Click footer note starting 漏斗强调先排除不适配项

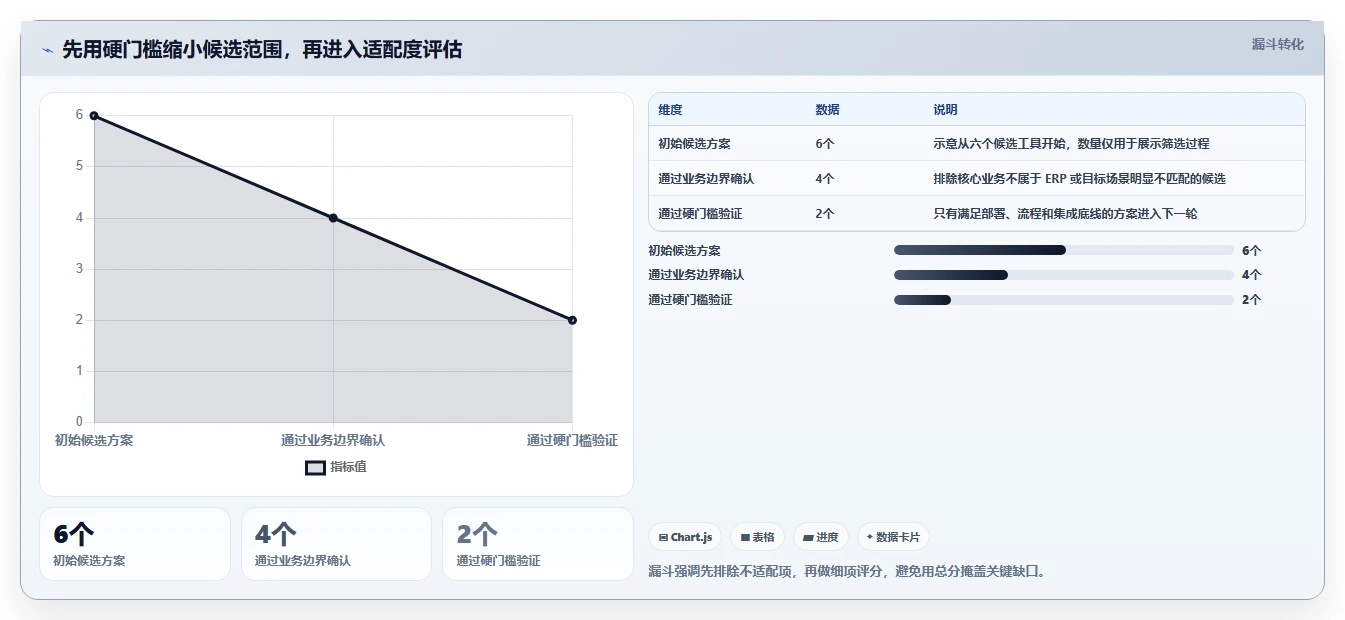847,571
